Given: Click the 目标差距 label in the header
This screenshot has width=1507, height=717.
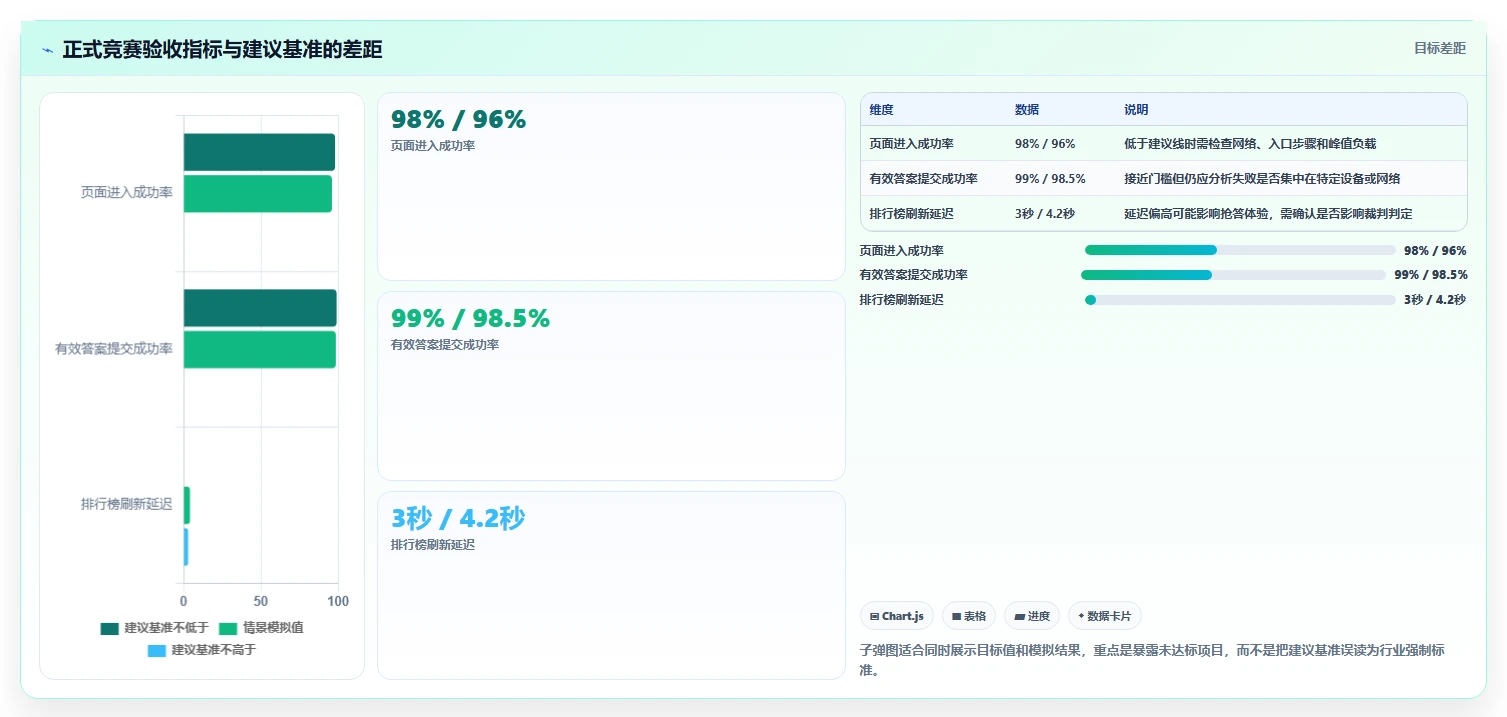Looking at the screenshot, I should point(1439,48).
